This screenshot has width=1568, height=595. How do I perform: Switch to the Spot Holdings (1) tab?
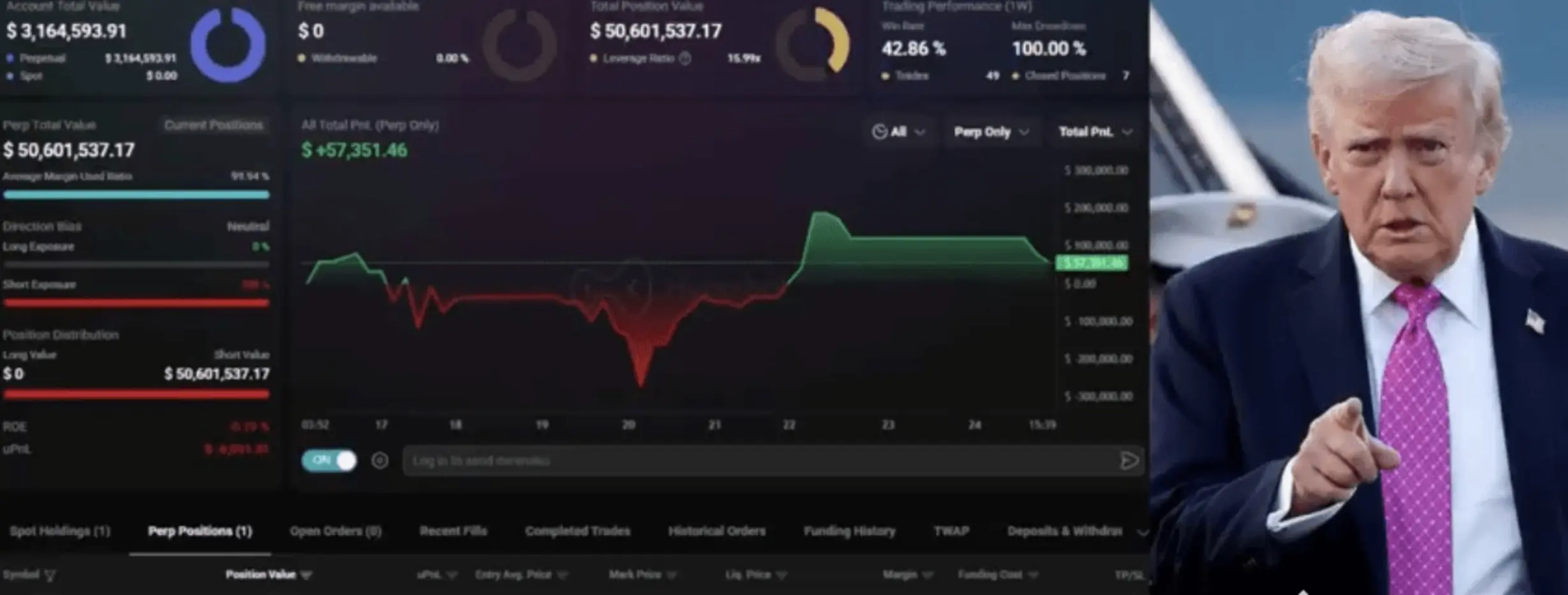(60, 531)
